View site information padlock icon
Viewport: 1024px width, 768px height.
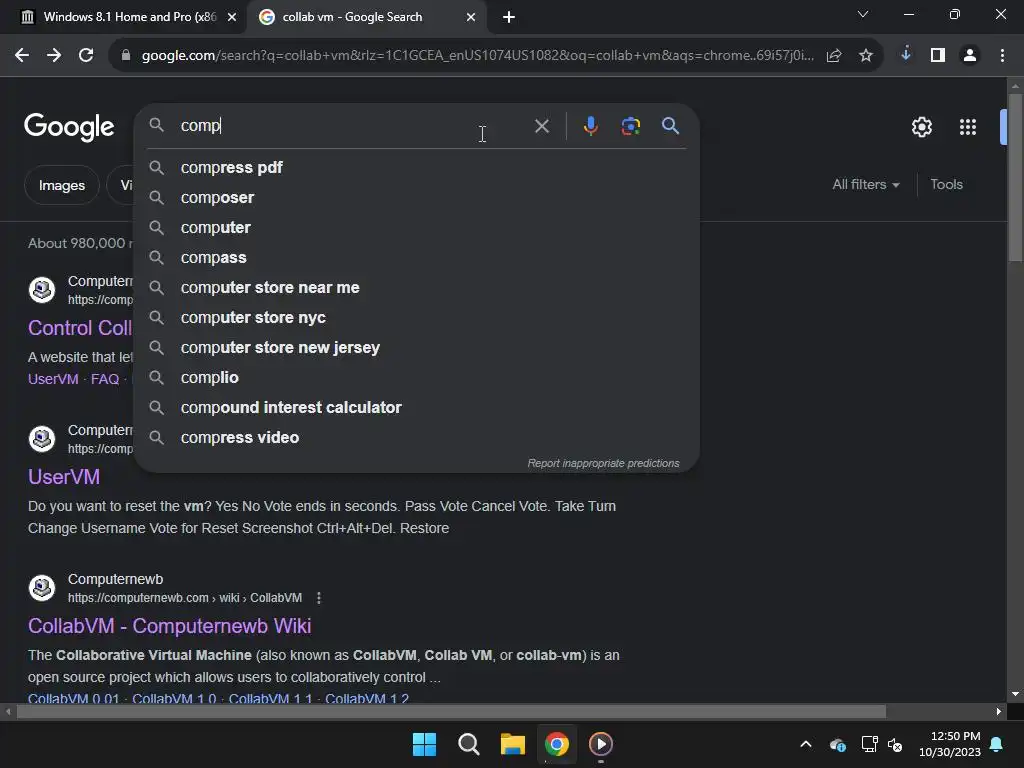pos(126,56)
